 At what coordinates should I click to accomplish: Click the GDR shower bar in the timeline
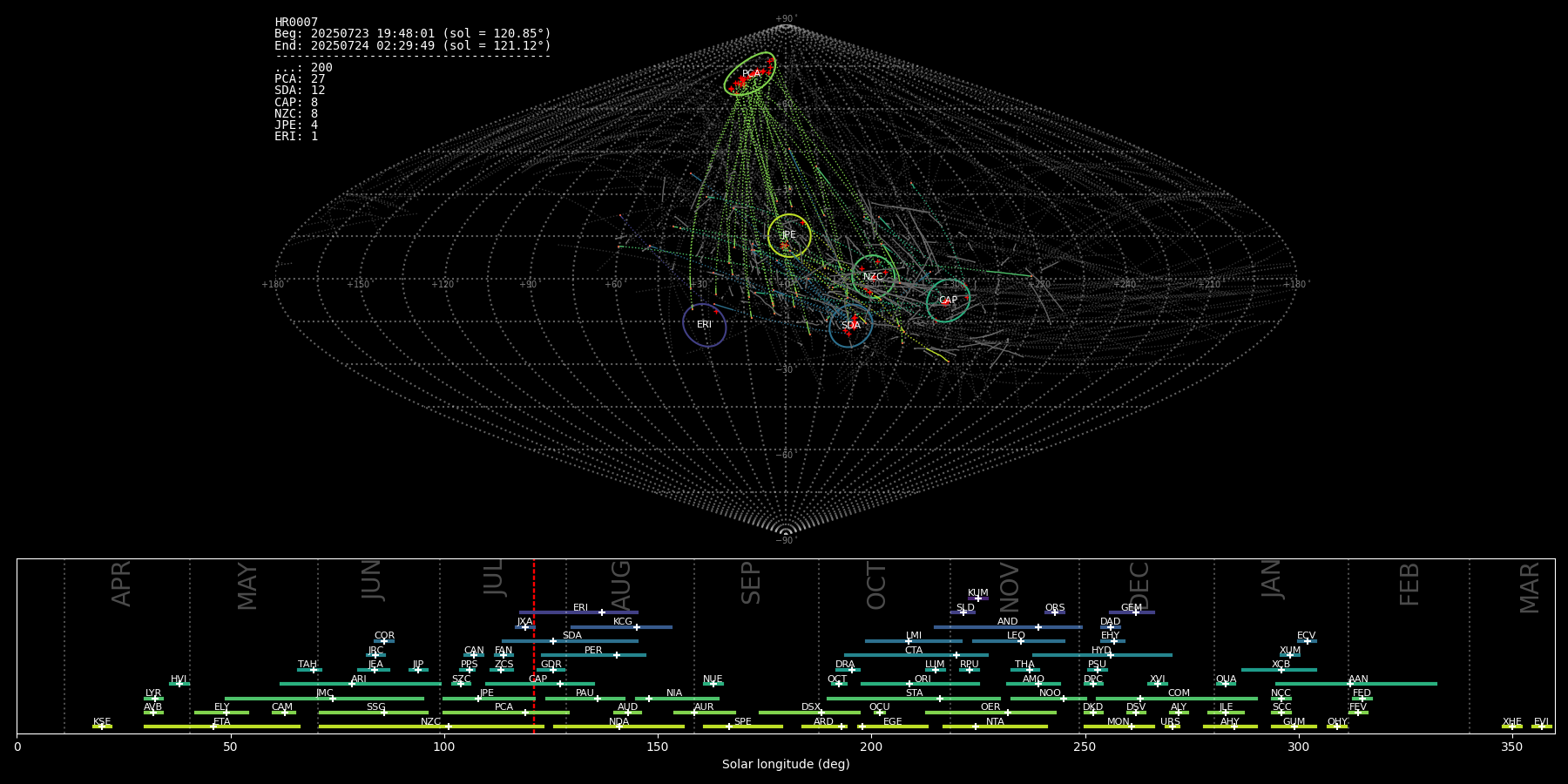click(x=551, y=670)
